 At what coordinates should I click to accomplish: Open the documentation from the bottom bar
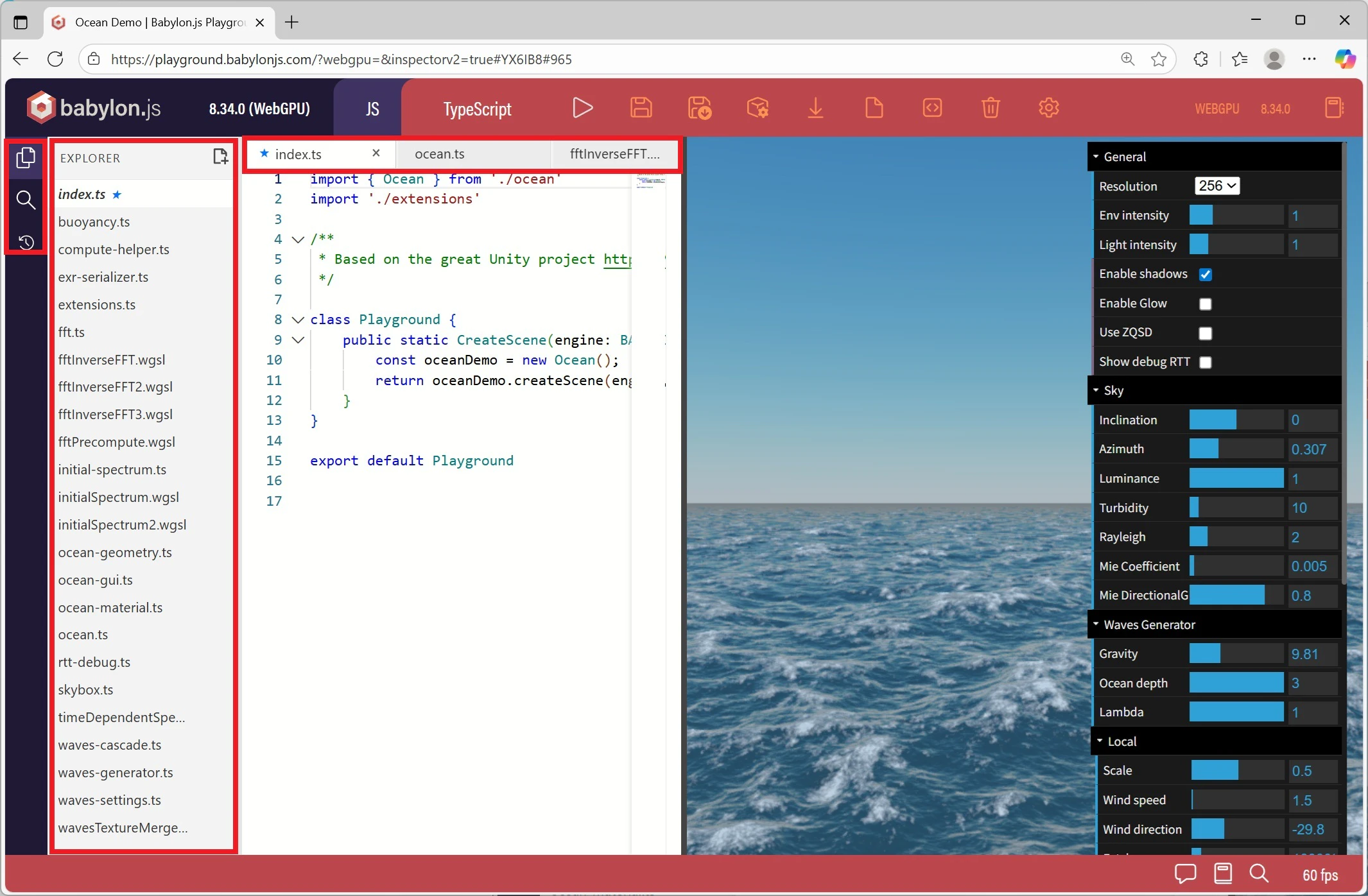[x=1222, y=874]
